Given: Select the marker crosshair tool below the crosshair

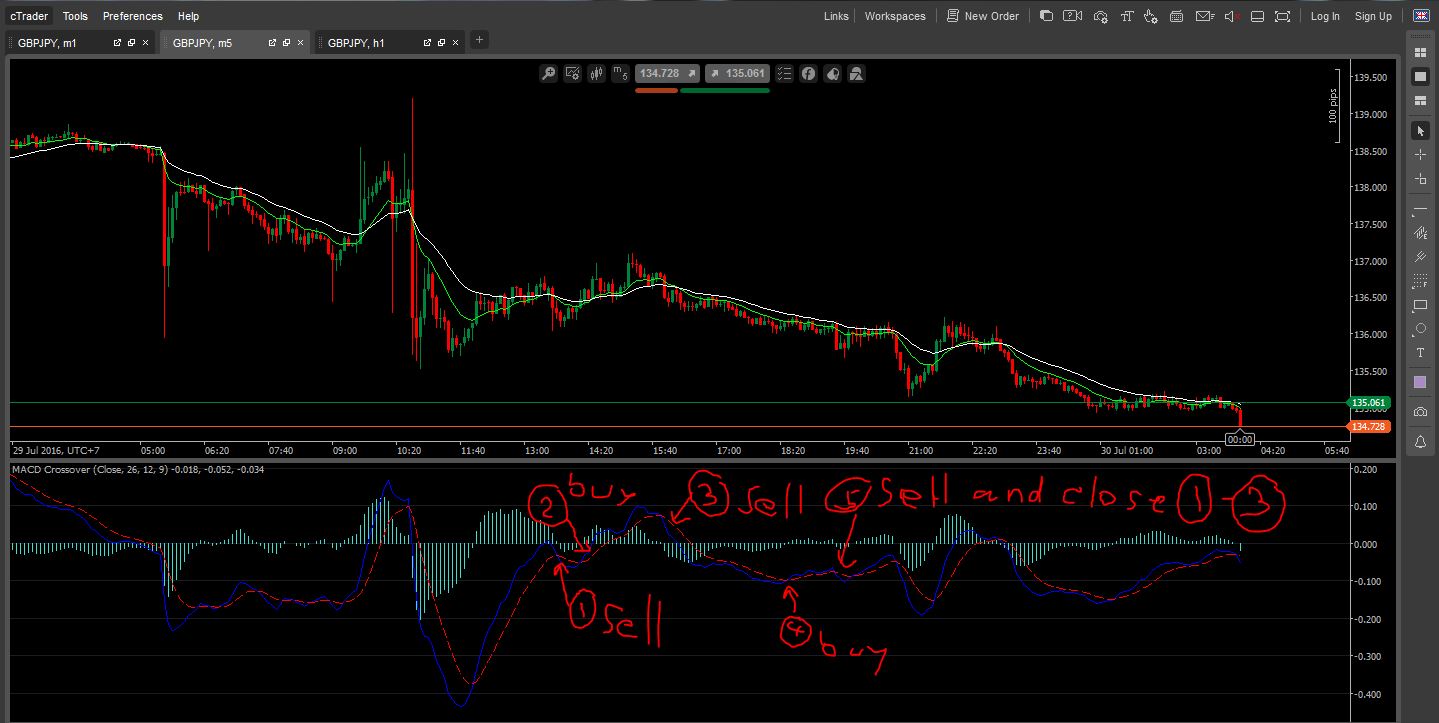Looking at the screenshot, I should coord(1420,179).
